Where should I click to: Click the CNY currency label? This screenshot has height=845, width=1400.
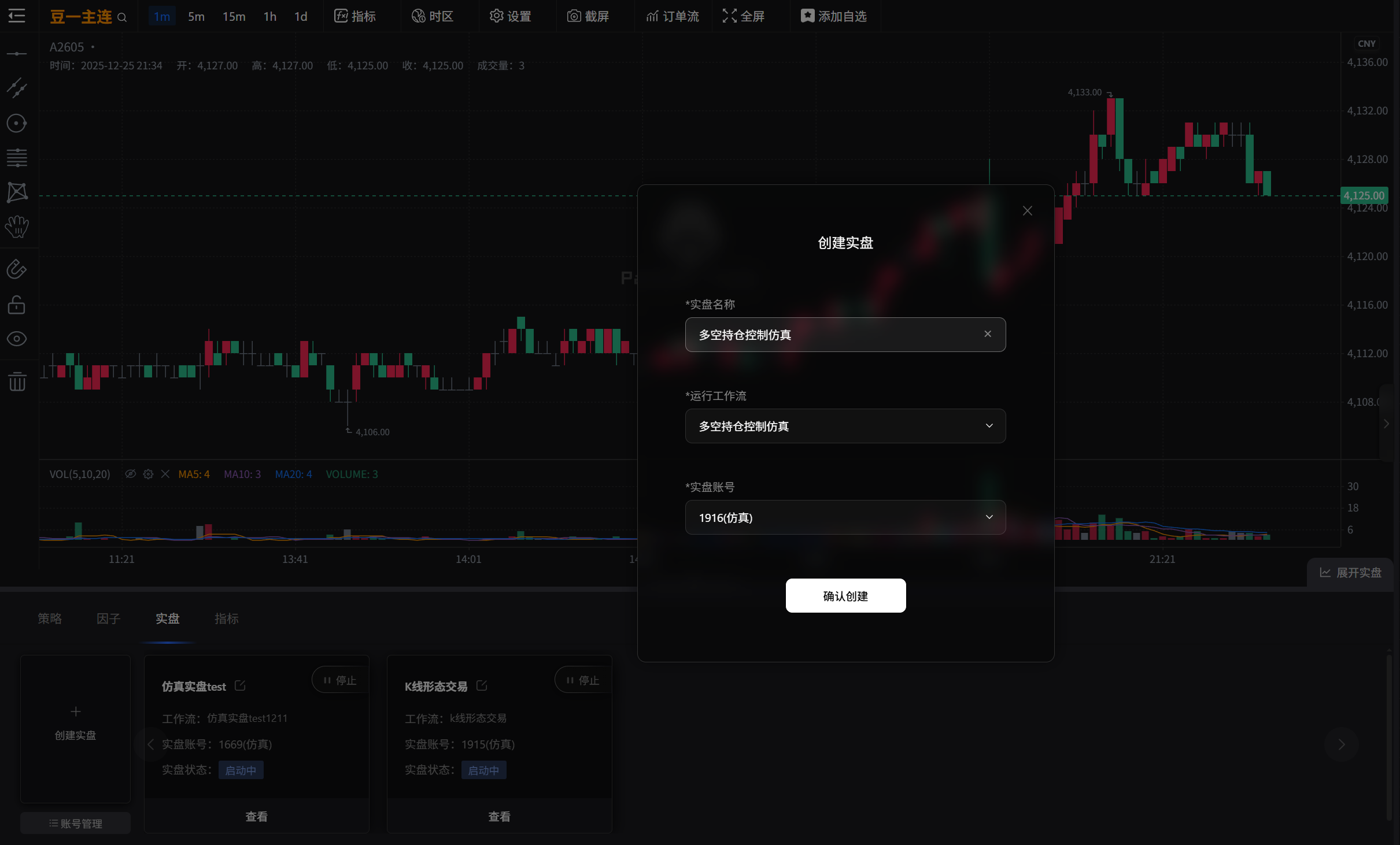(1366, 43)
